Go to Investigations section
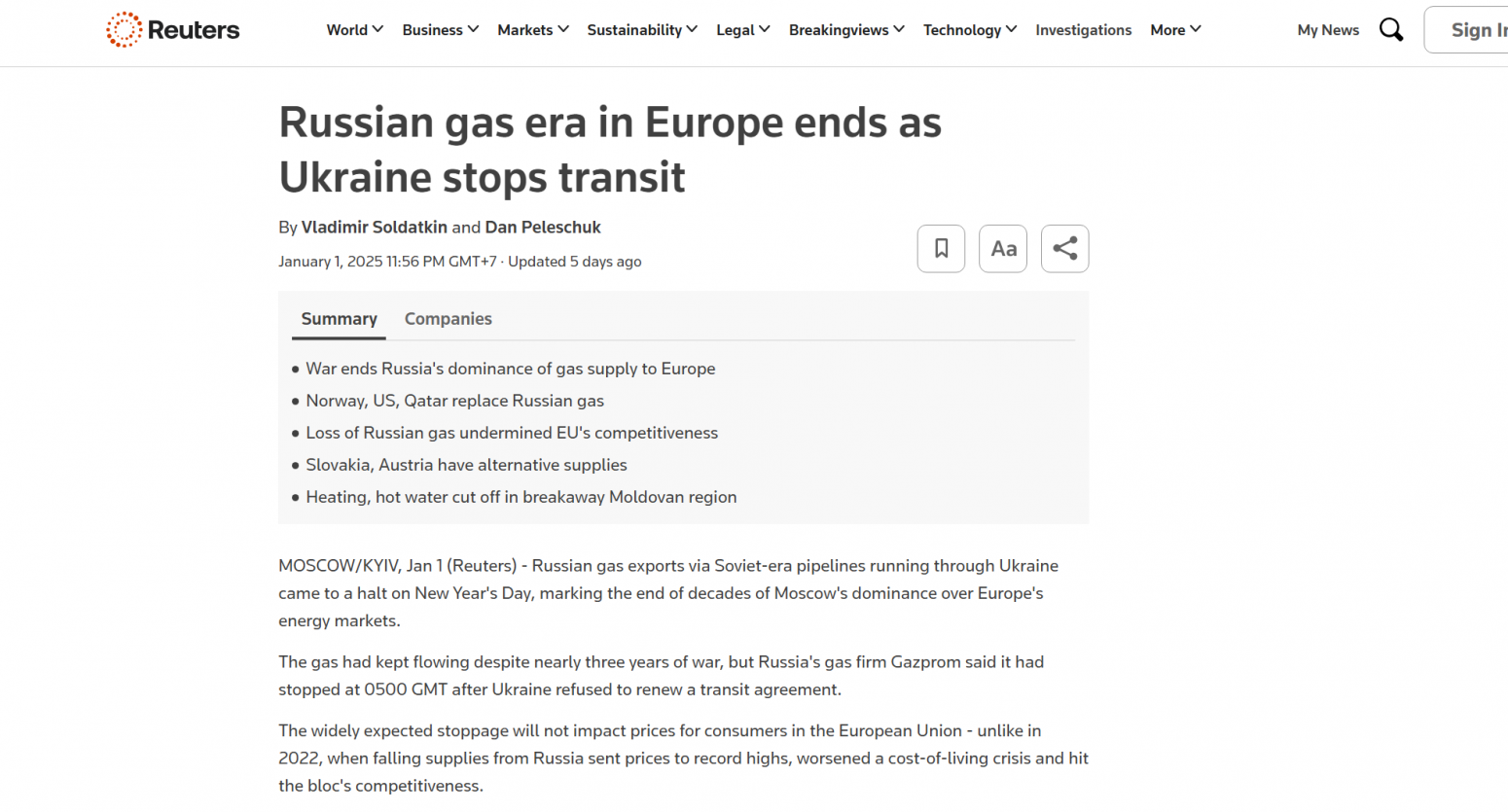1508x812 pixels. coord(1084,30)
